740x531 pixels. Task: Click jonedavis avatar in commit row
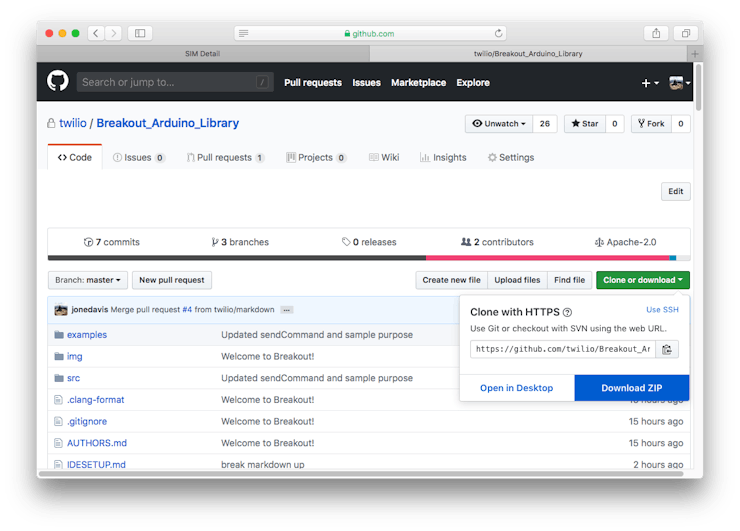pyautogui.click(x=61, y=310)
